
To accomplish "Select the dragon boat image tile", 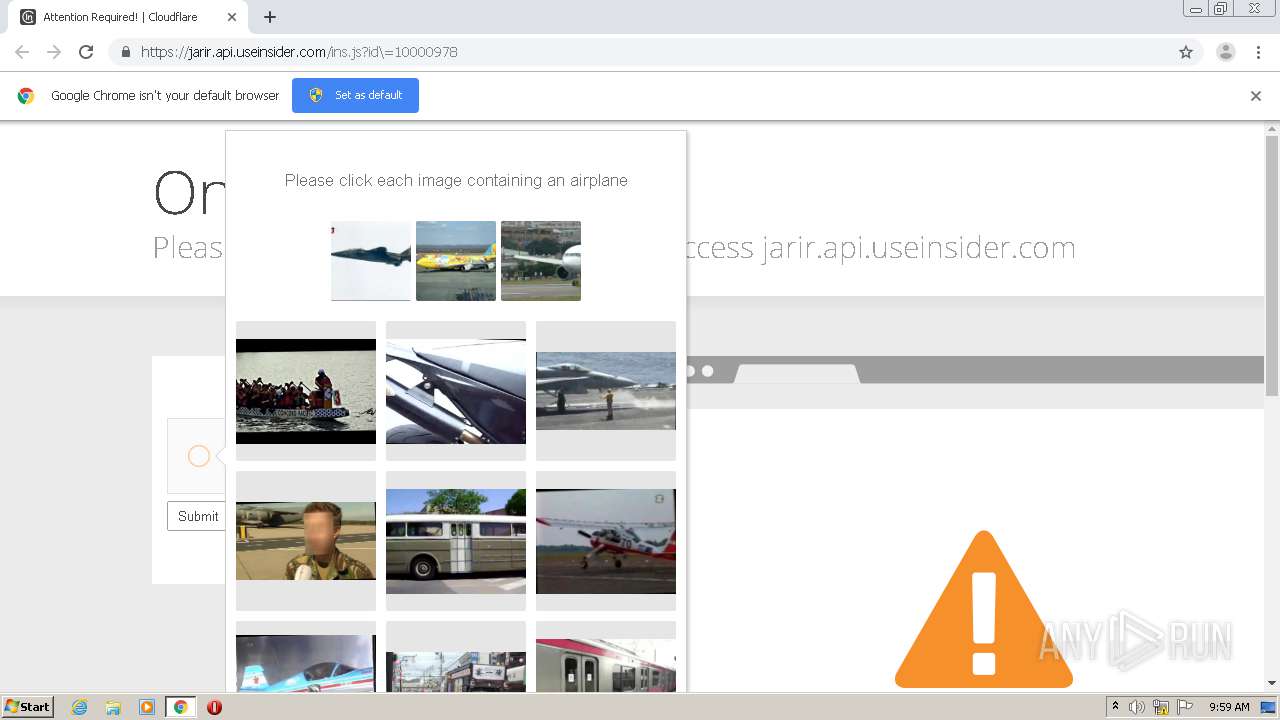I will pyautogui.click(x=306, y=391).
